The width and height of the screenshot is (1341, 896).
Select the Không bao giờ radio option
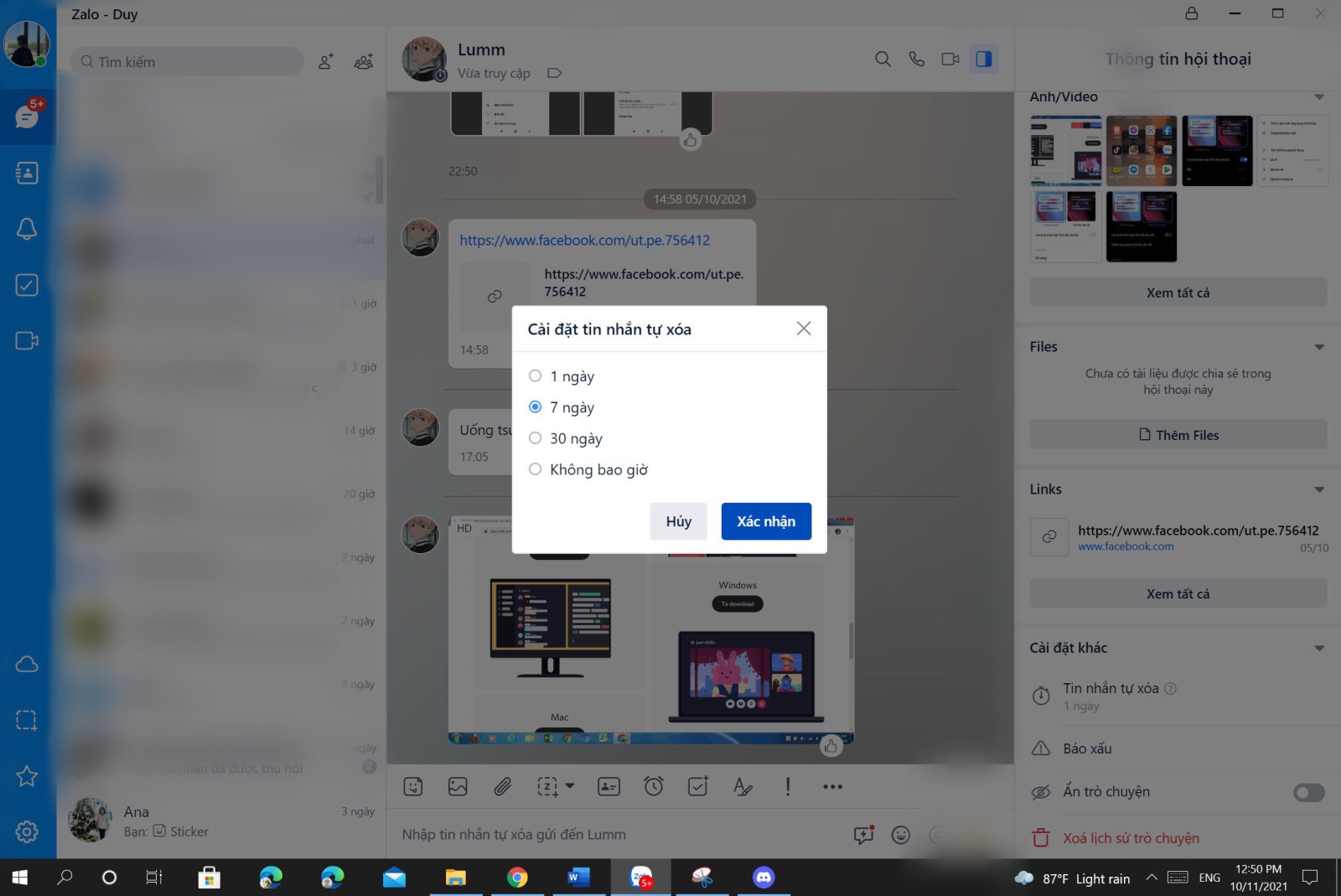[535, 469]
